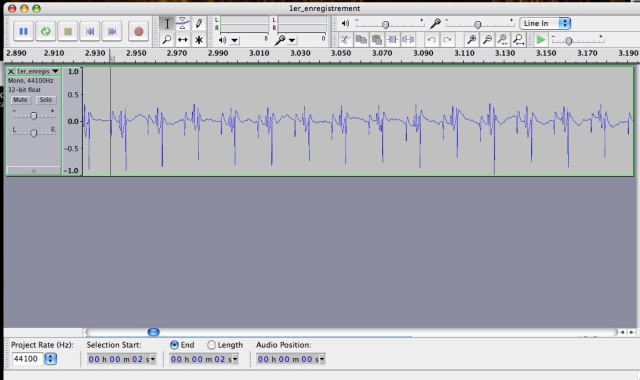The image size is (640, 380).
Task: Pause playback with the Pause button
Action: point(23,31)
